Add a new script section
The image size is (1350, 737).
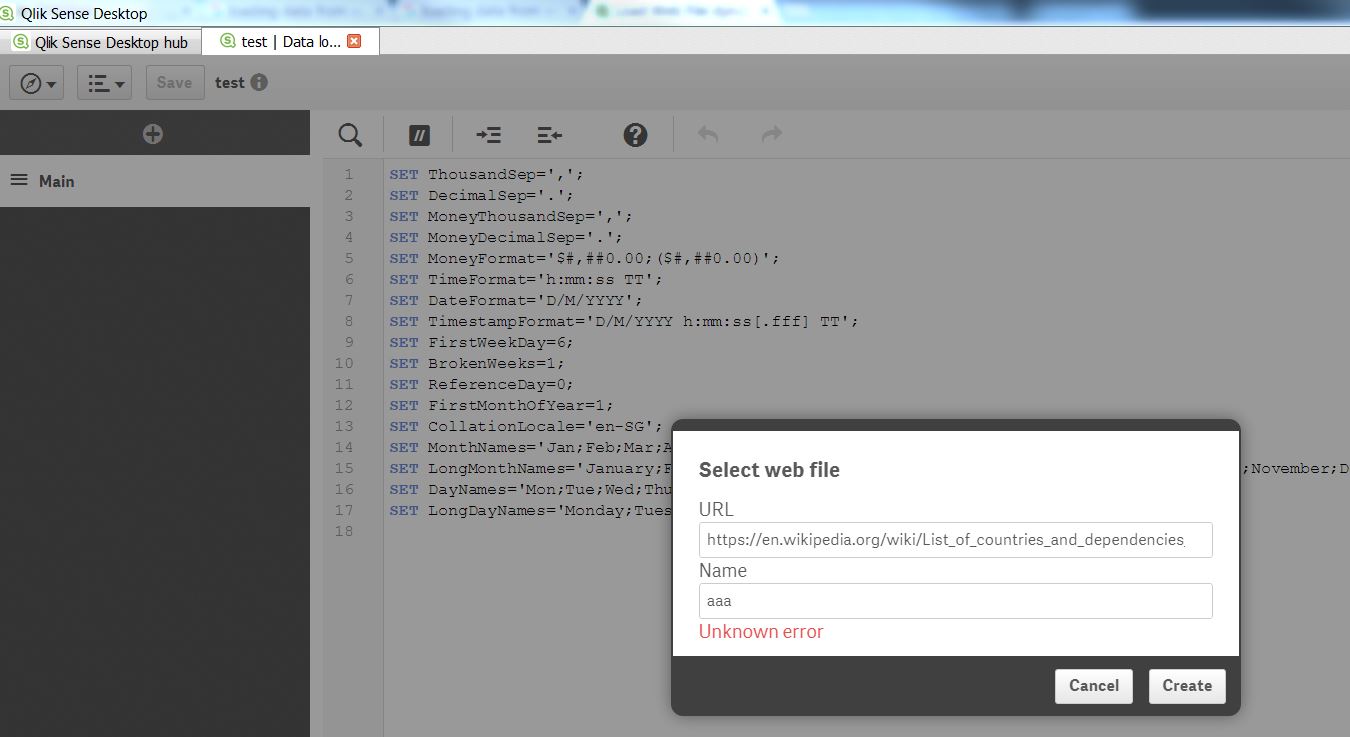pyautogui.click(x=153, y=134)
